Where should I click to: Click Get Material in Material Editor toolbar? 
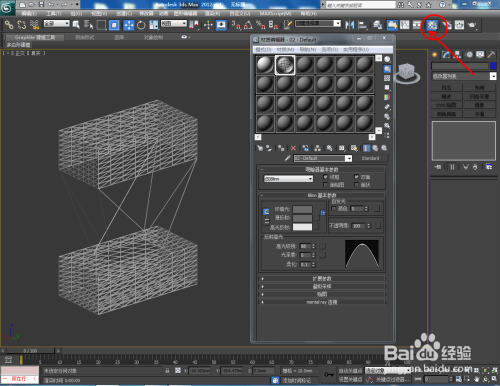click(260, 148)
